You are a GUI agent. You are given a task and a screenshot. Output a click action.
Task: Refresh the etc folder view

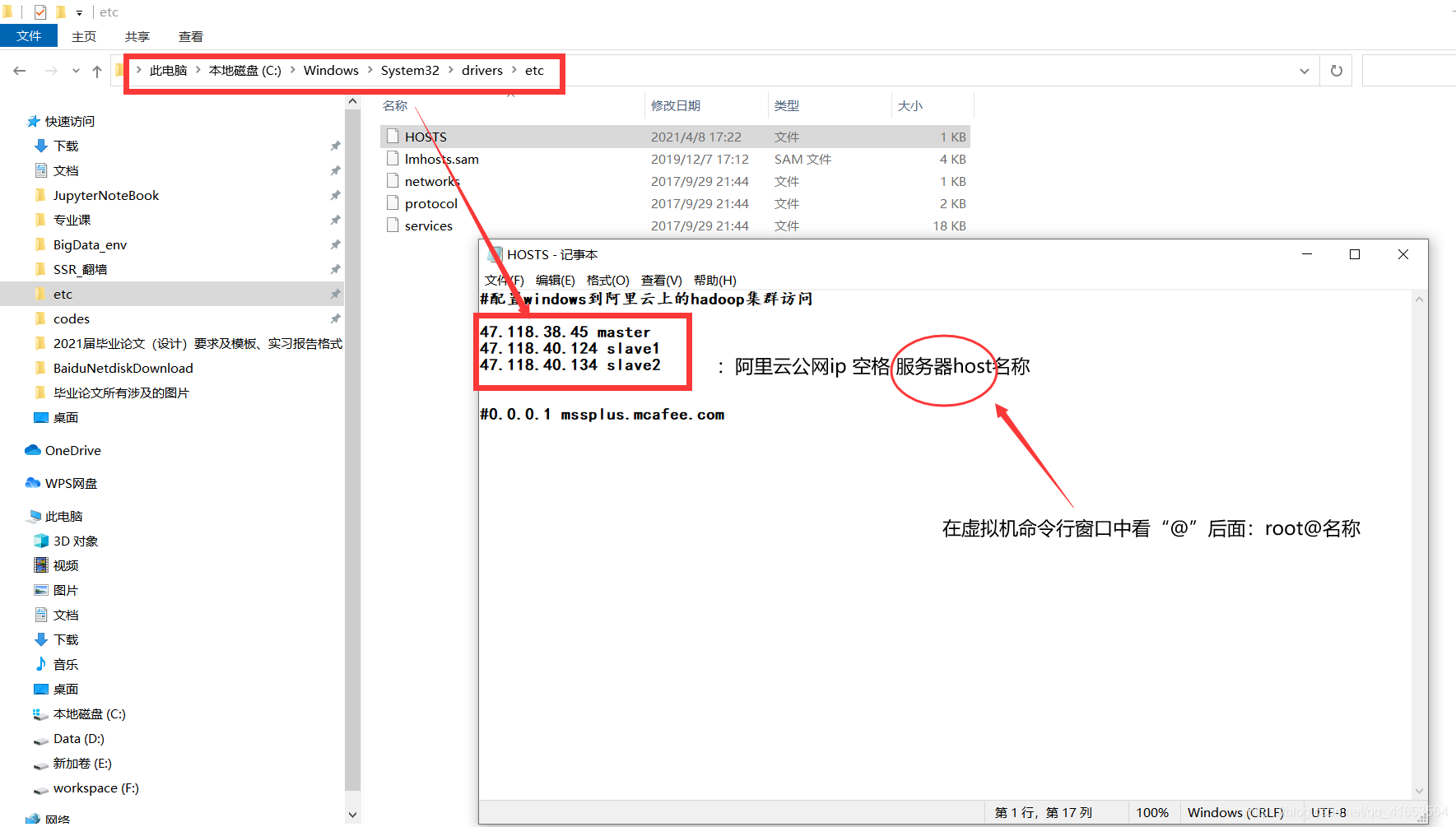tap(1337, 71)
